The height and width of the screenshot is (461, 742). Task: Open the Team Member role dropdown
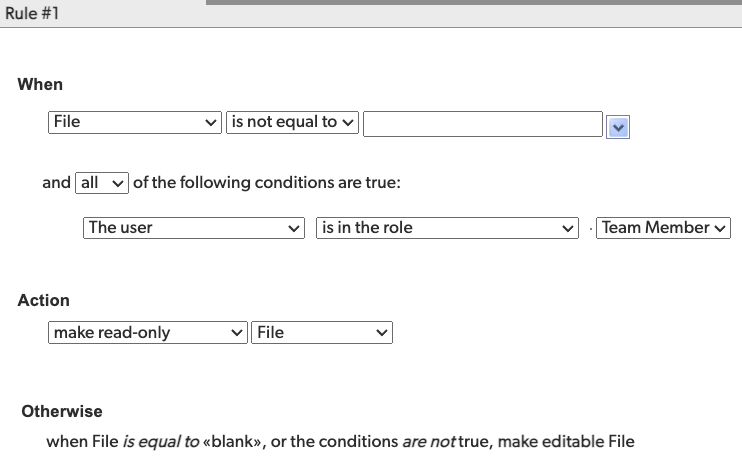665,228
